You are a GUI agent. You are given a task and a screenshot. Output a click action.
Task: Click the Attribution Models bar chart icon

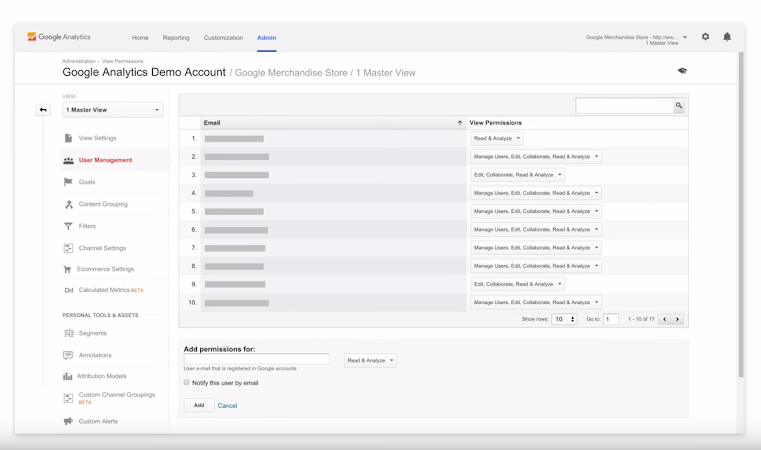pos(67,376)
